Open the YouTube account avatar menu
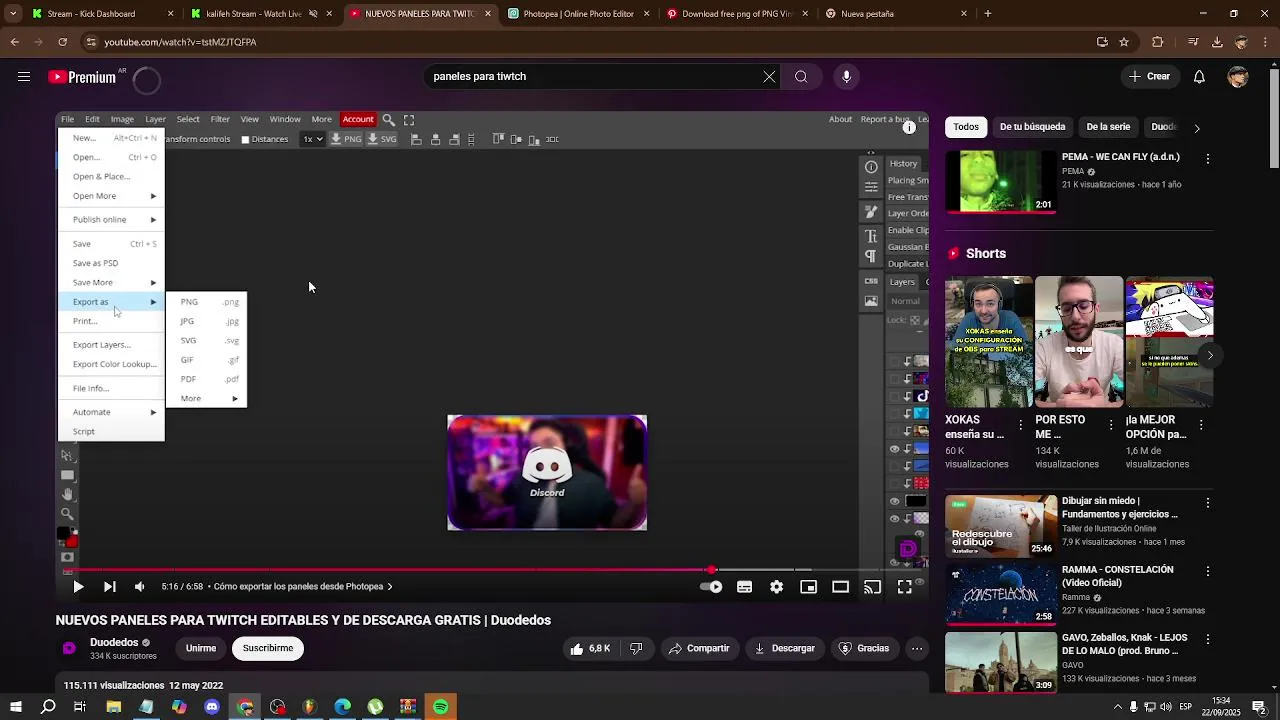 1238,77
